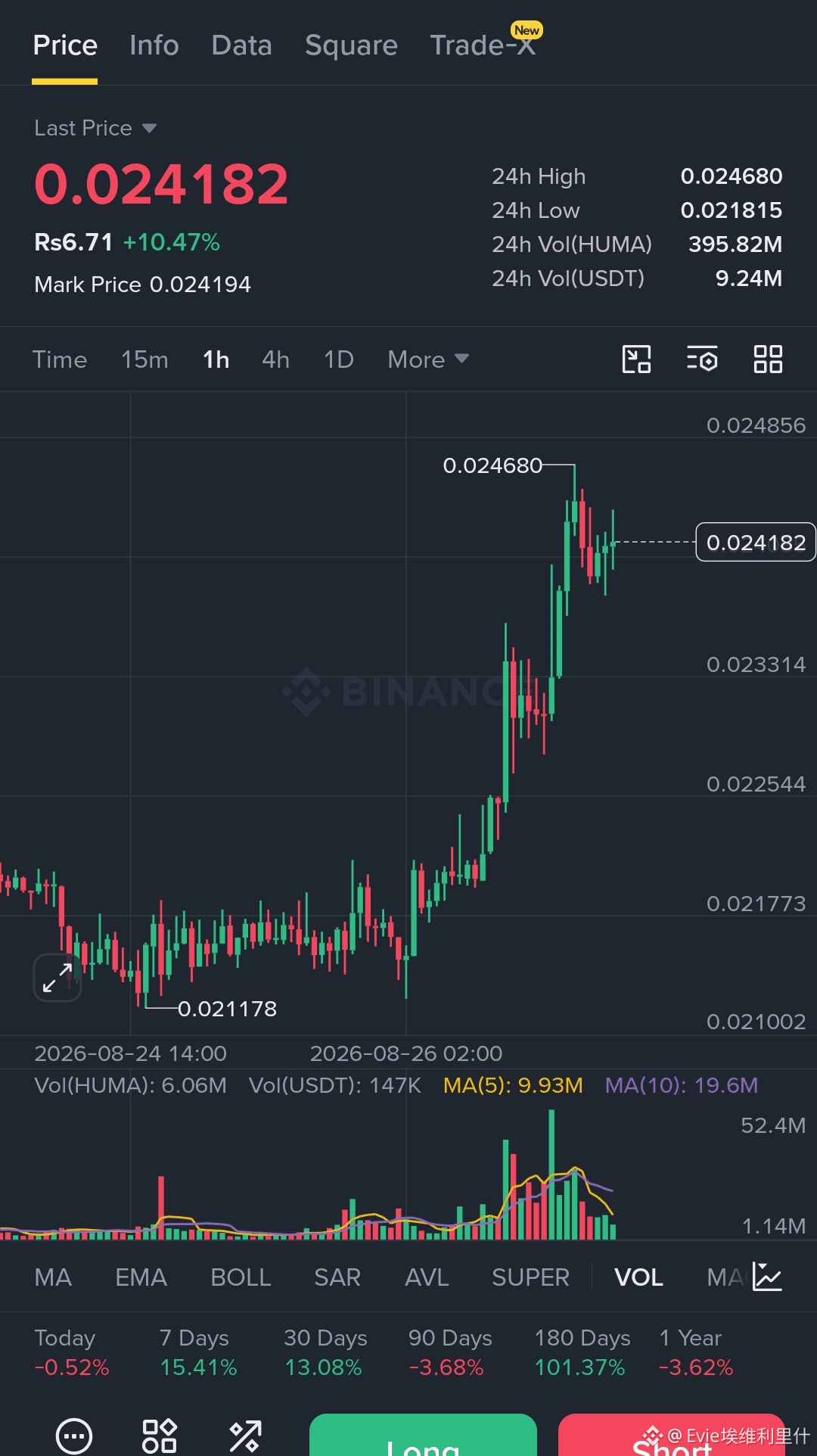Tap the large last price 0.024182
817x1456 pixels.
click(x=161, y=185)
